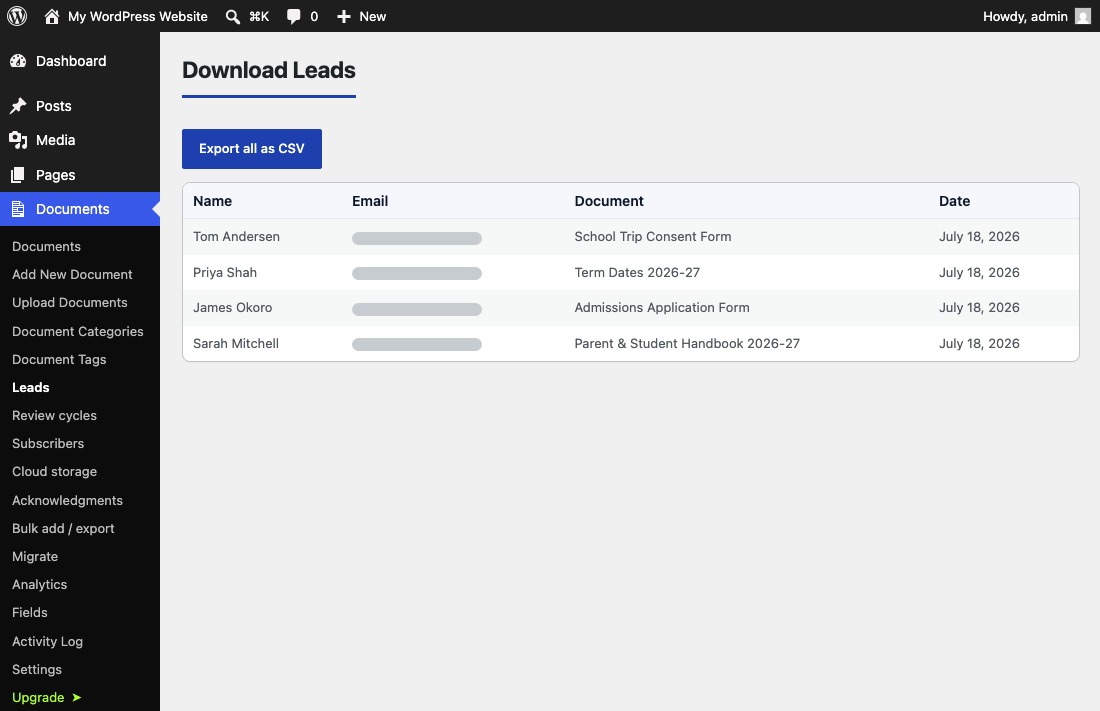The image size is (1100, 711).
Task: Open Acknowledgments submenu item
Action: [67, 500]
